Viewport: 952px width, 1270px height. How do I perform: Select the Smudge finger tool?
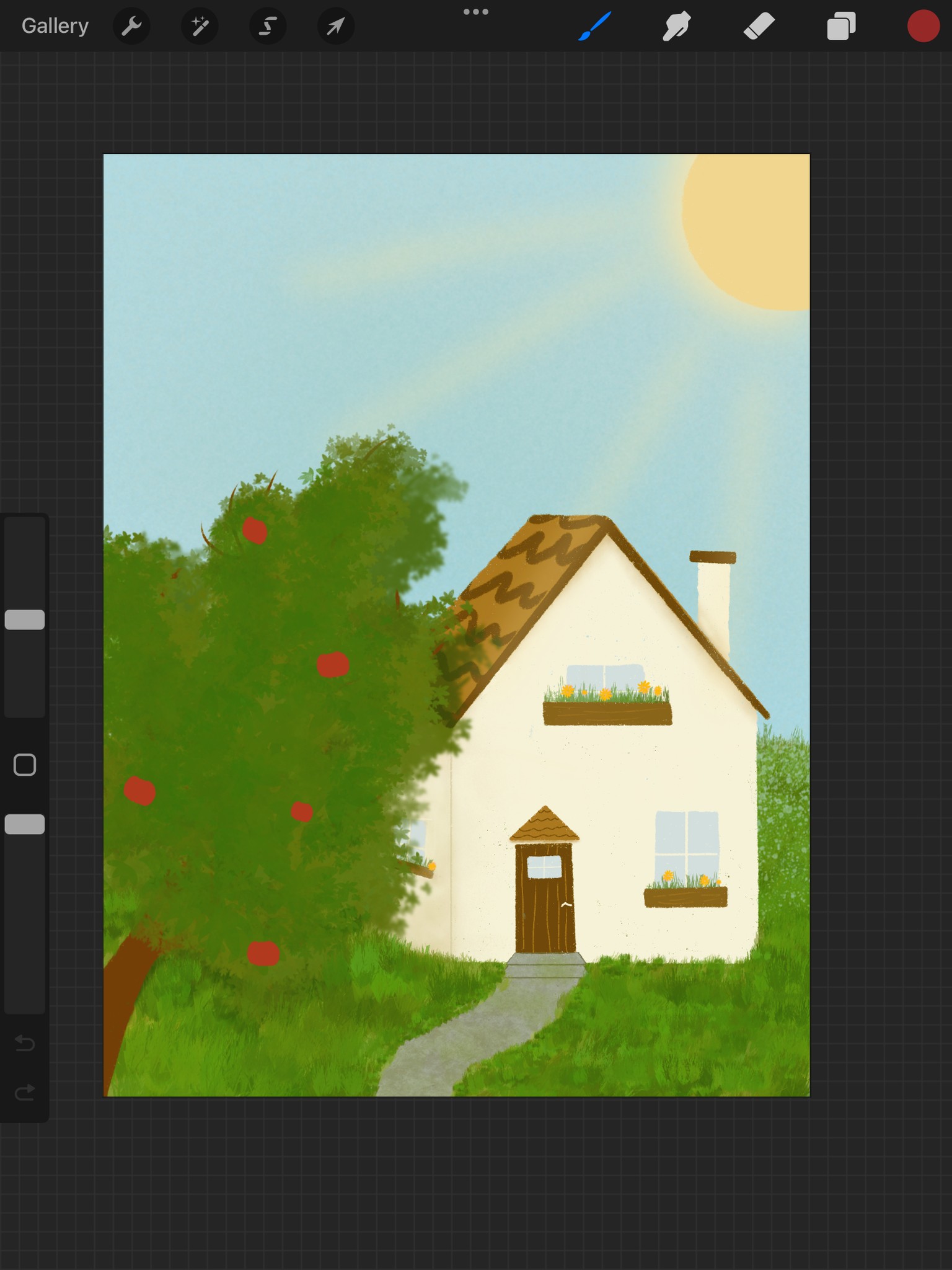point(677,26)
